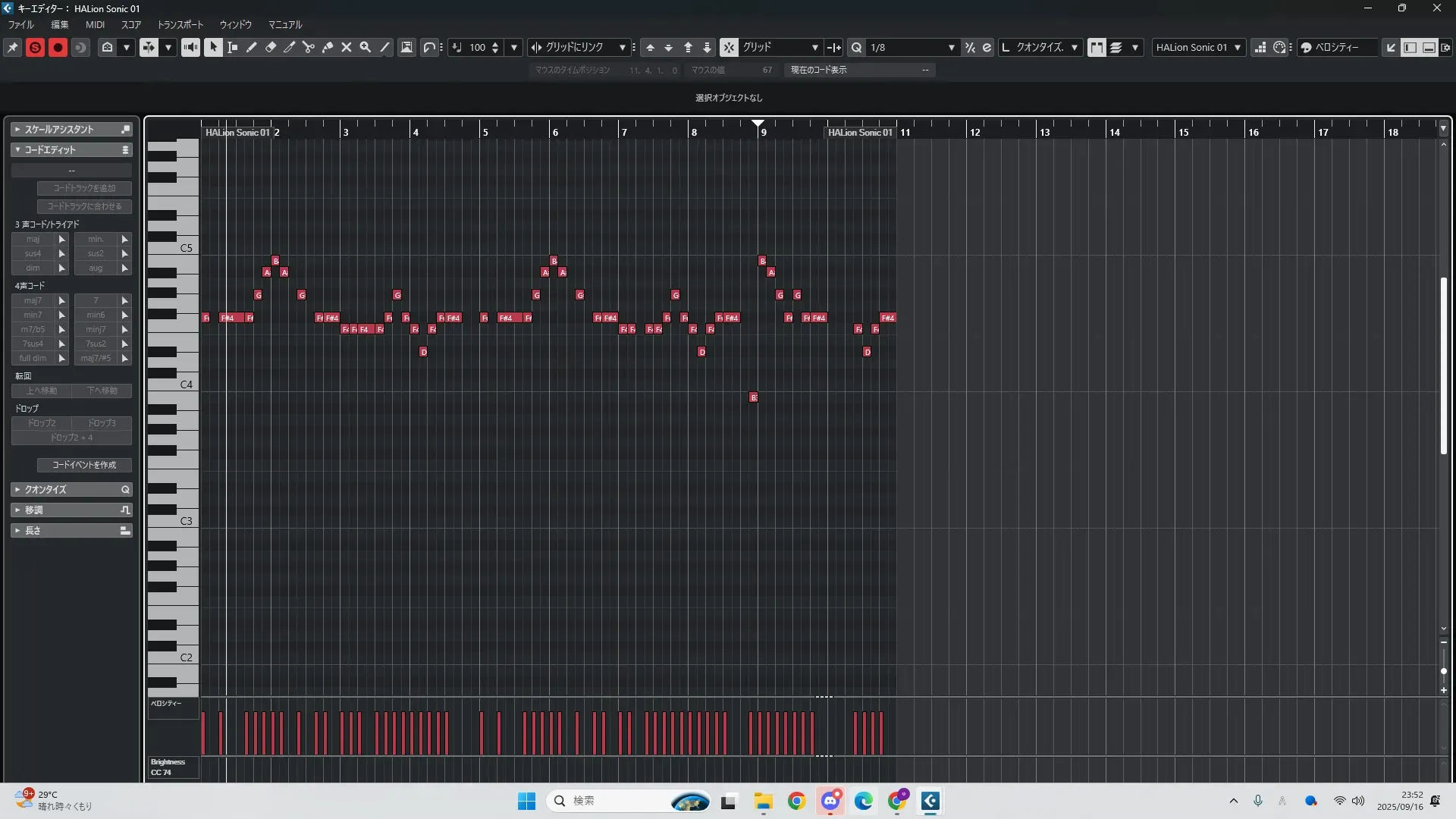Select the Draw pencil tool
Screen dimensions: 1456x819
[251, 47]
